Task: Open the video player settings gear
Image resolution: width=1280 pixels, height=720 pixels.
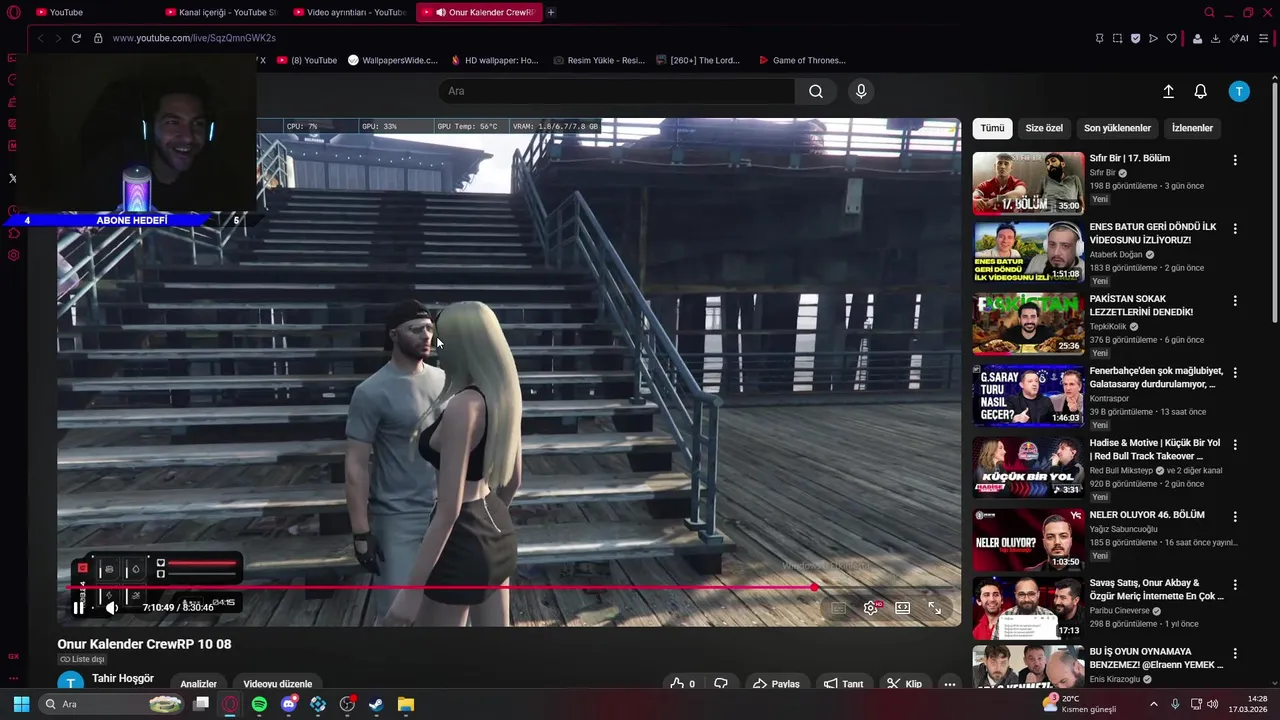Action: (871, 607)
